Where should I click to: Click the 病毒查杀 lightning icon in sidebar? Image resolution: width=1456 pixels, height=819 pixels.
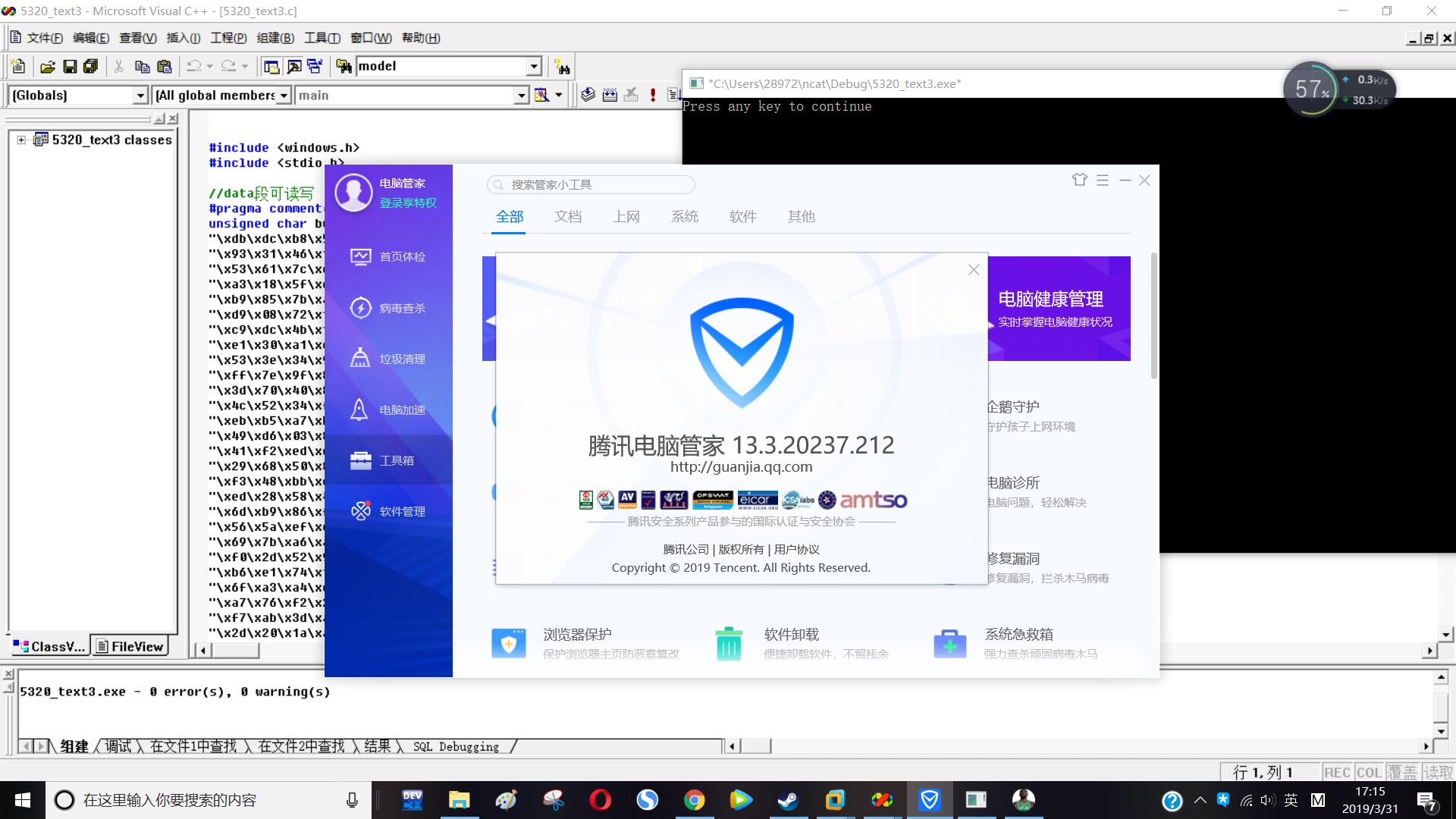pyautogui.click(x=360, y=308)
